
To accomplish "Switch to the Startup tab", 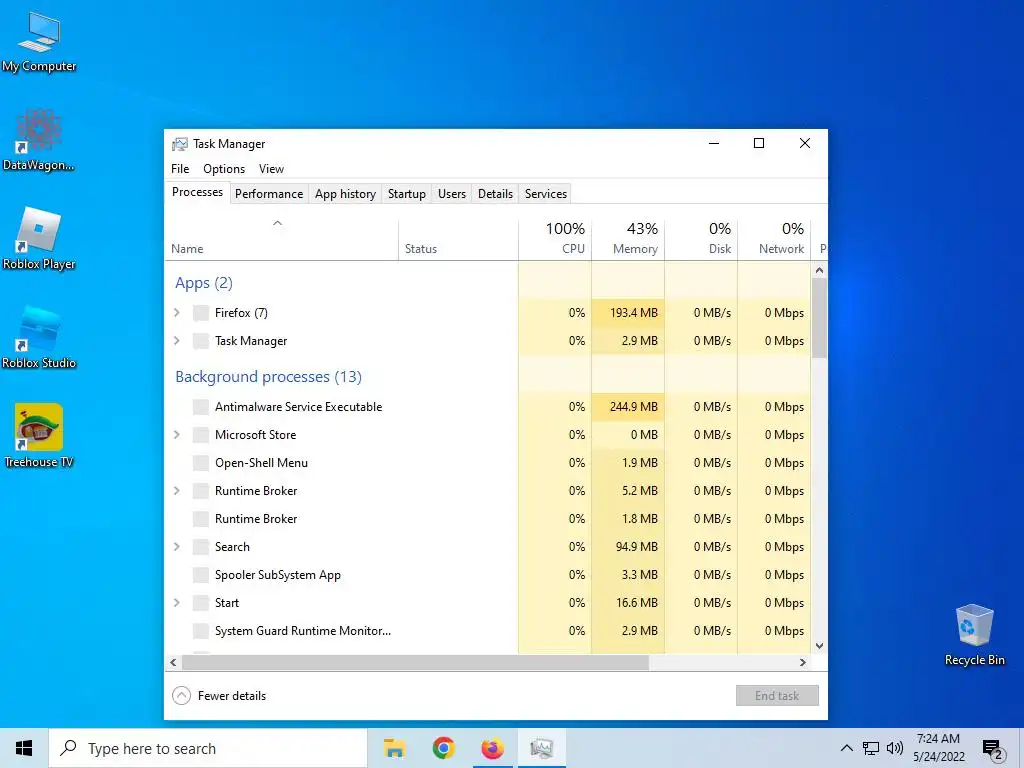I will (x=407, y=194).
